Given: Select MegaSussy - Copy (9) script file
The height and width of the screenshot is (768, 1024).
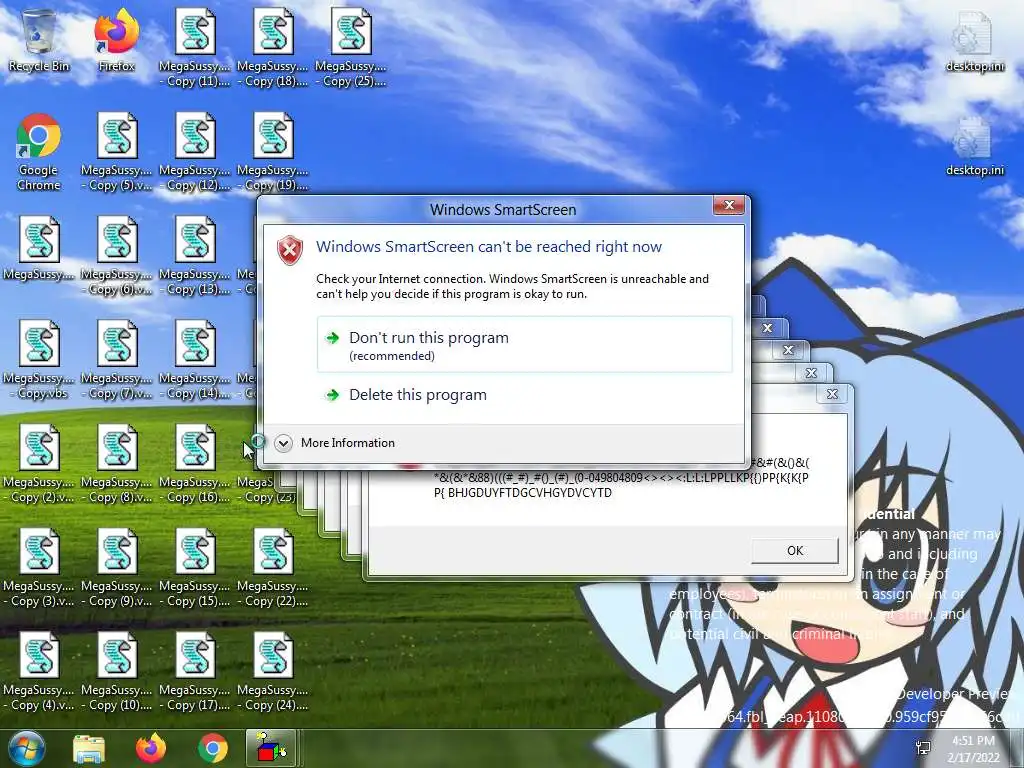Looking at the screenshot, I should [x=117, y=567].
